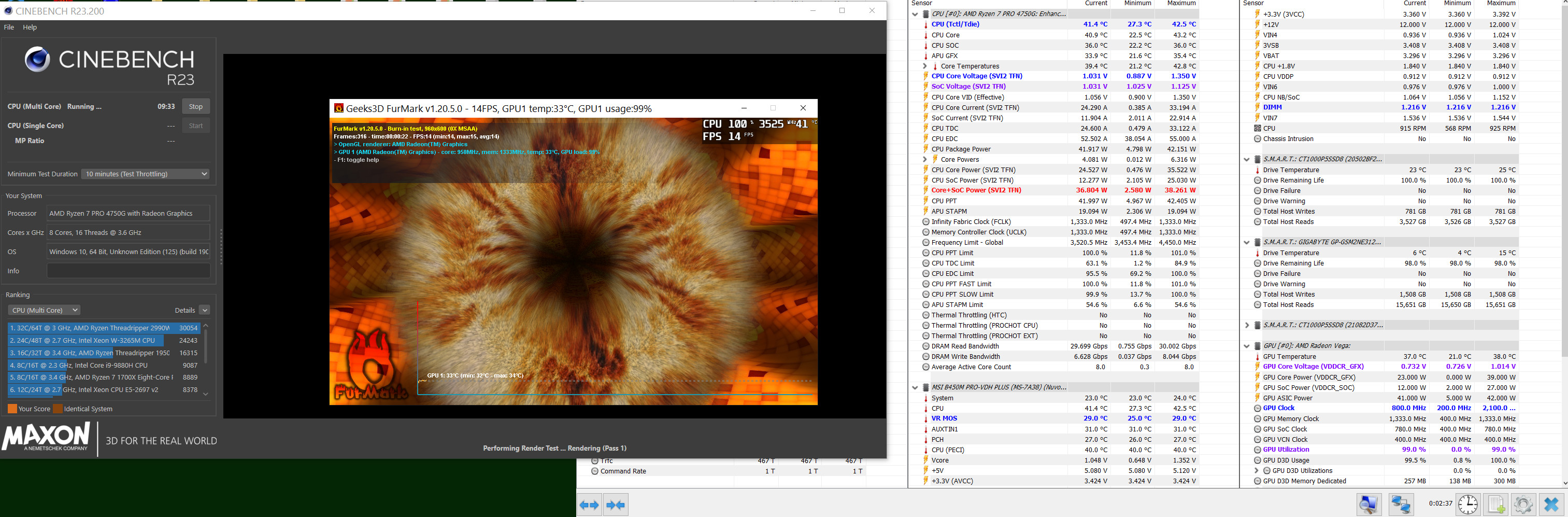1568x517 pixels.
Task: Click the thermometer icon beside VR MOS
Action: point(926,419)
